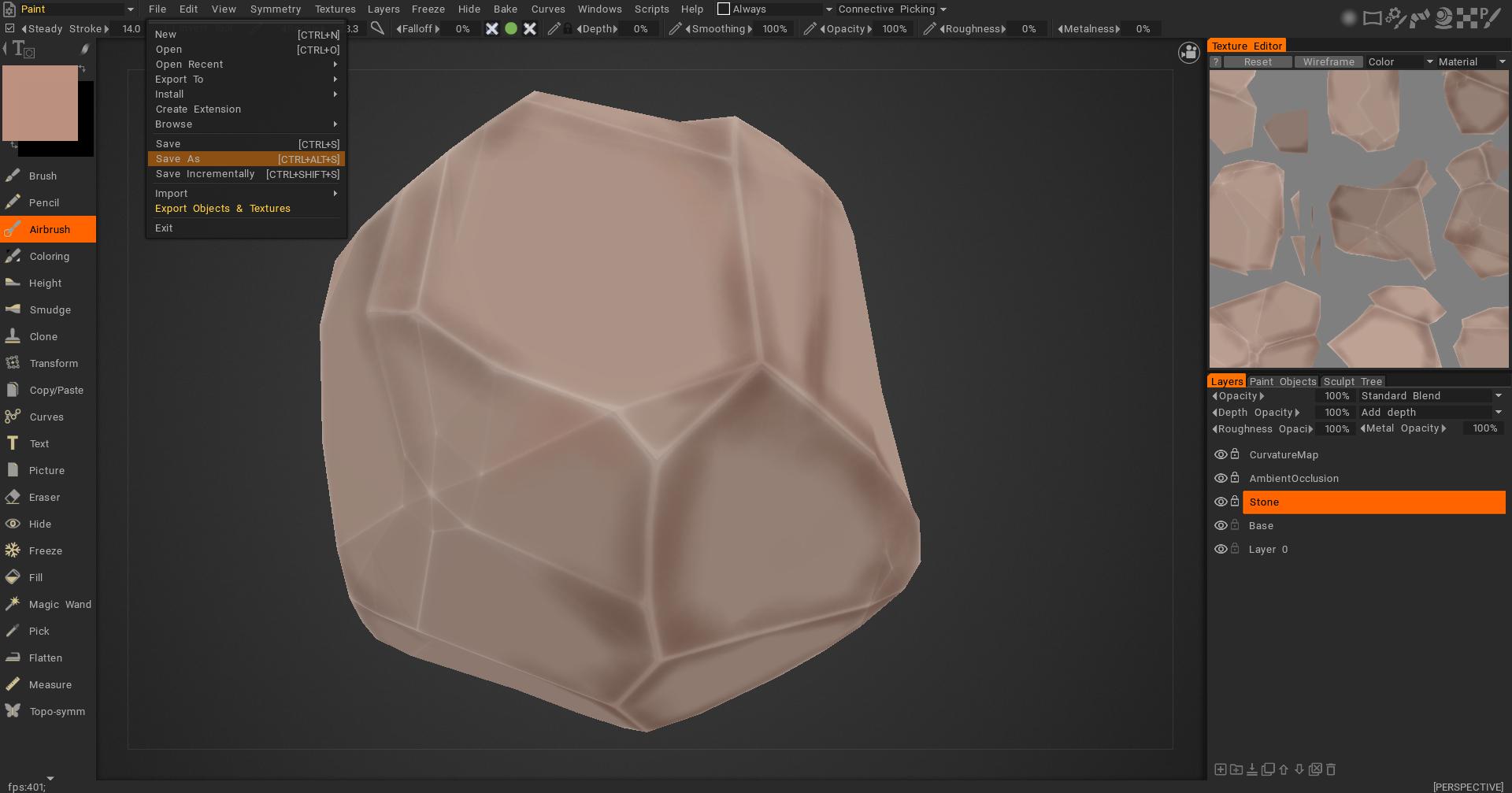
Task: Select the Brush tool
Action: tap(48, 176)
